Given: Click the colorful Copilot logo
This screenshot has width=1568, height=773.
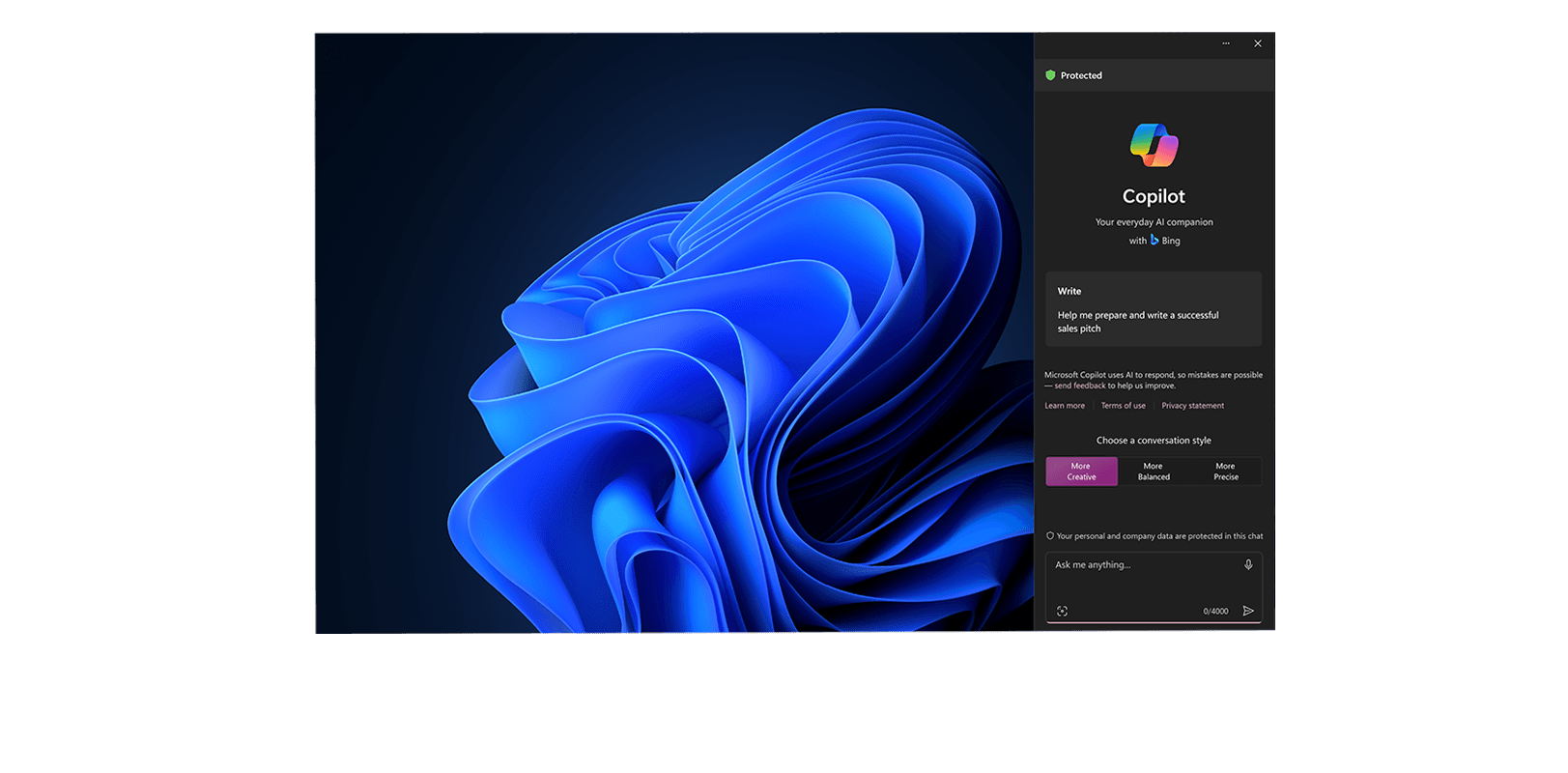Looking at the screenshot, I should [1154, 145].
